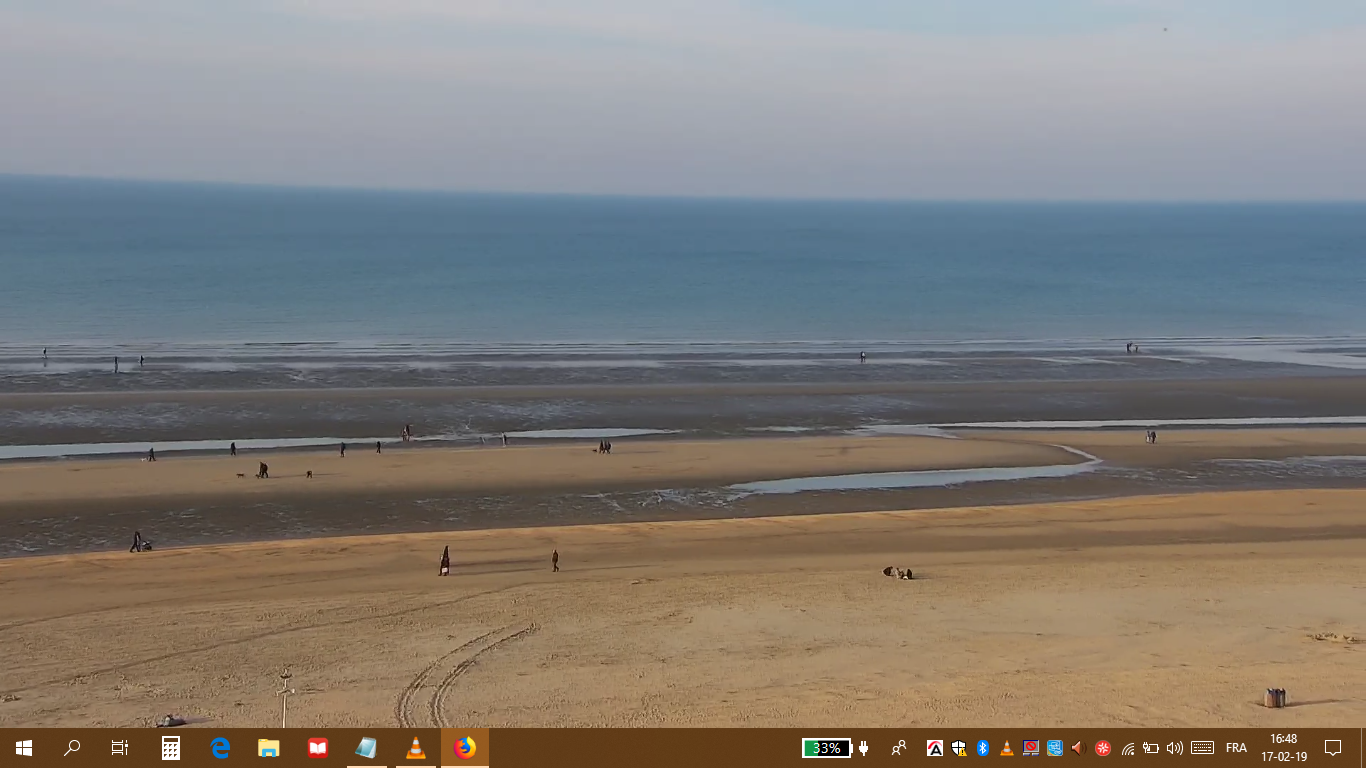Open Microsoft Edge from the taskbar
The height and width of the screenshot is (768, 1366).
click(220, 748)
